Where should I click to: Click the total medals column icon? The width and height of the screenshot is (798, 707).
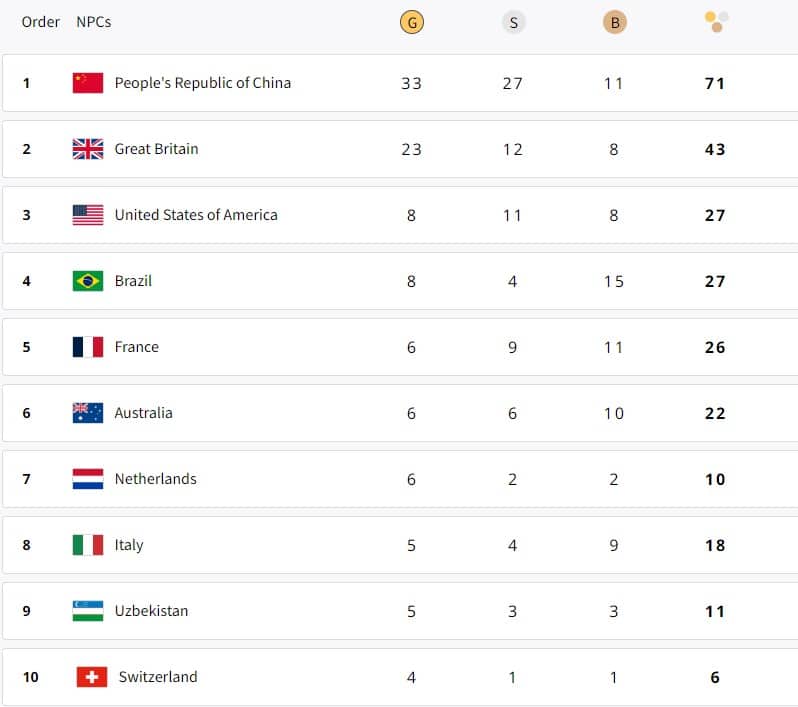pos(716,22)
